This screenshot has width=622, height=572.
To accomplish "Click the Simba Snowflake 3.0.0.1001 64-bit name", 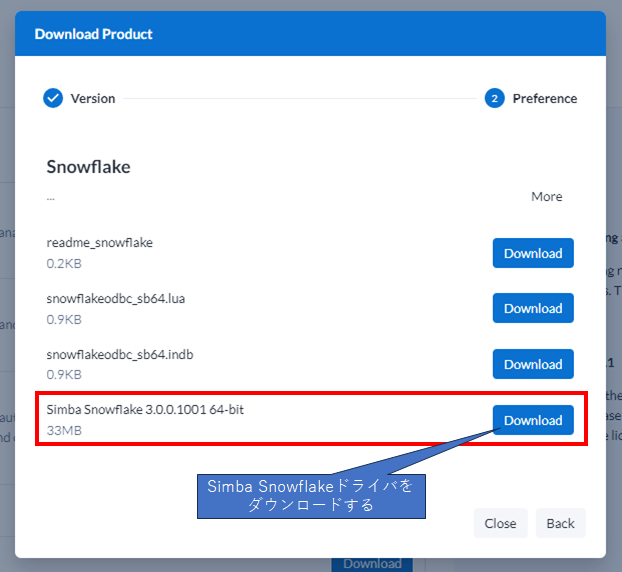I will pos(146,409).
